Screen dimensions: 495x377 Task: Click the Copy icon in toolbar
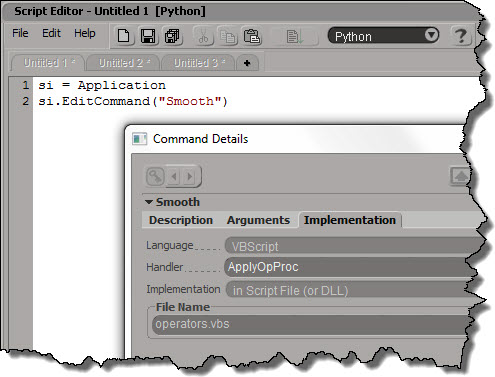click(228, 36)
